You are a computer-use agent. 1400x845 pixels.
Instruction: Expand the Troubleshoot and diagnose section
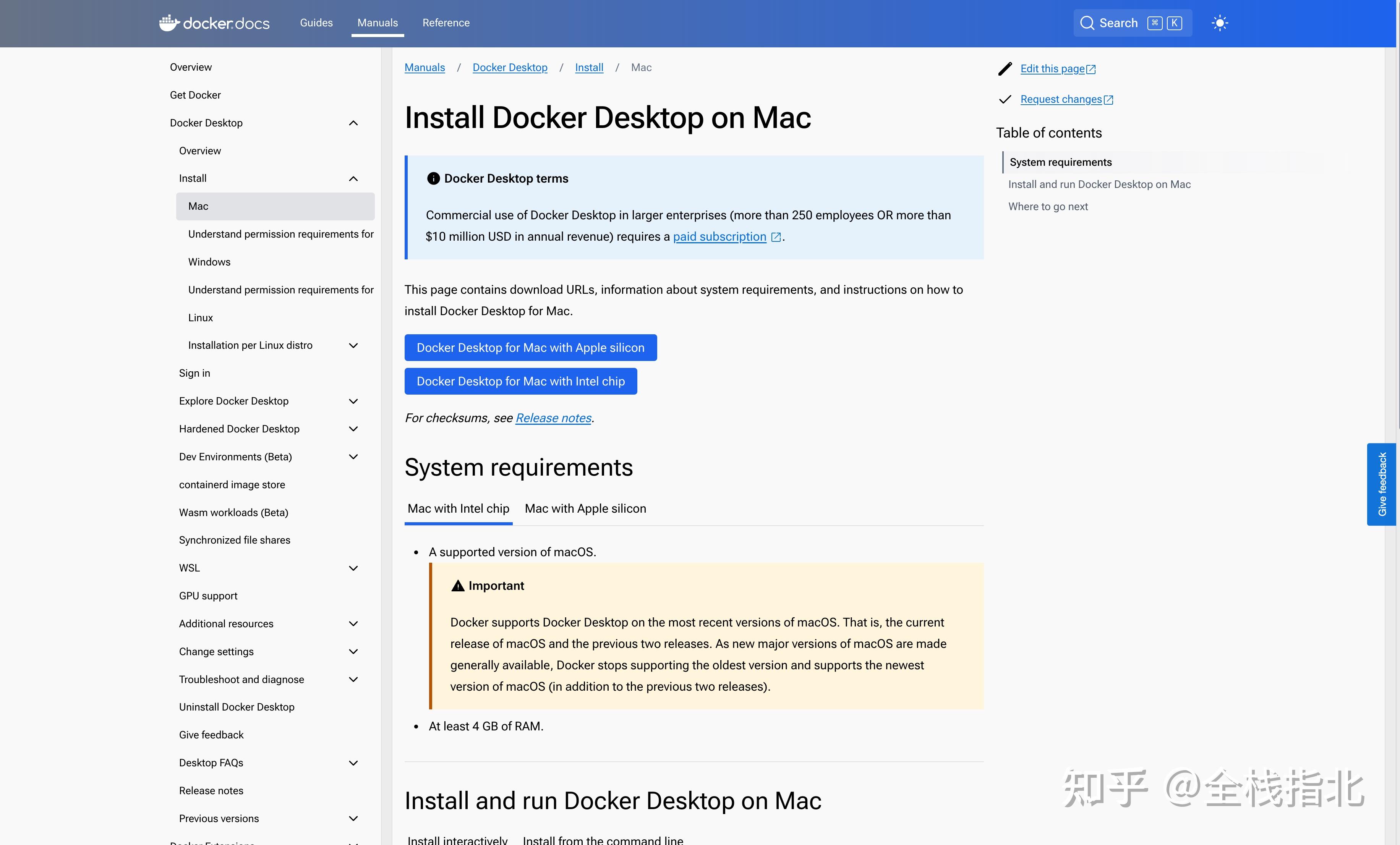pyautogui.click(x=353, y=679)
